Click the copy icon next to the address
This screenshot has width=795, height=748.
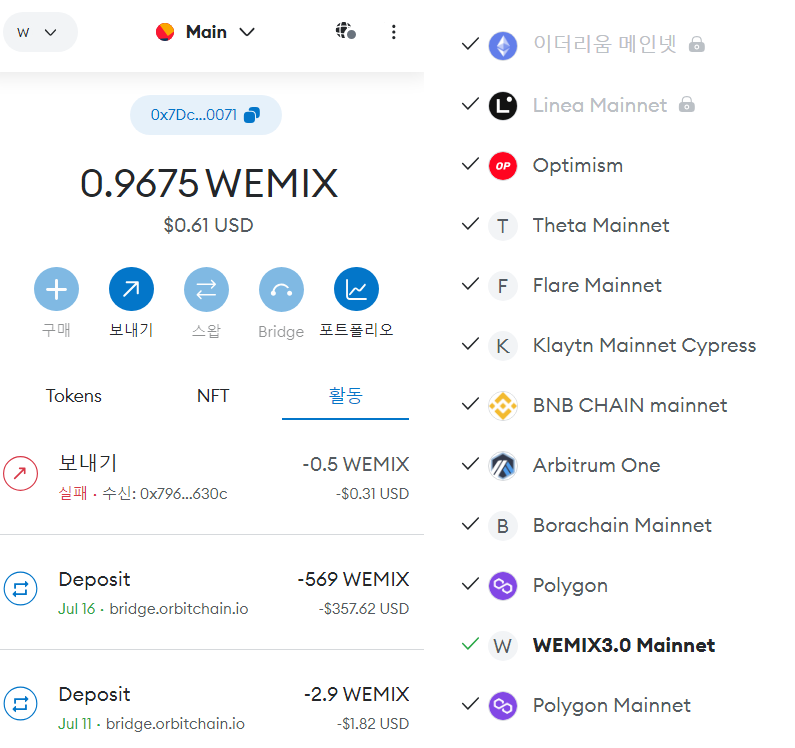pyautogui.click(x=252, y=115)
